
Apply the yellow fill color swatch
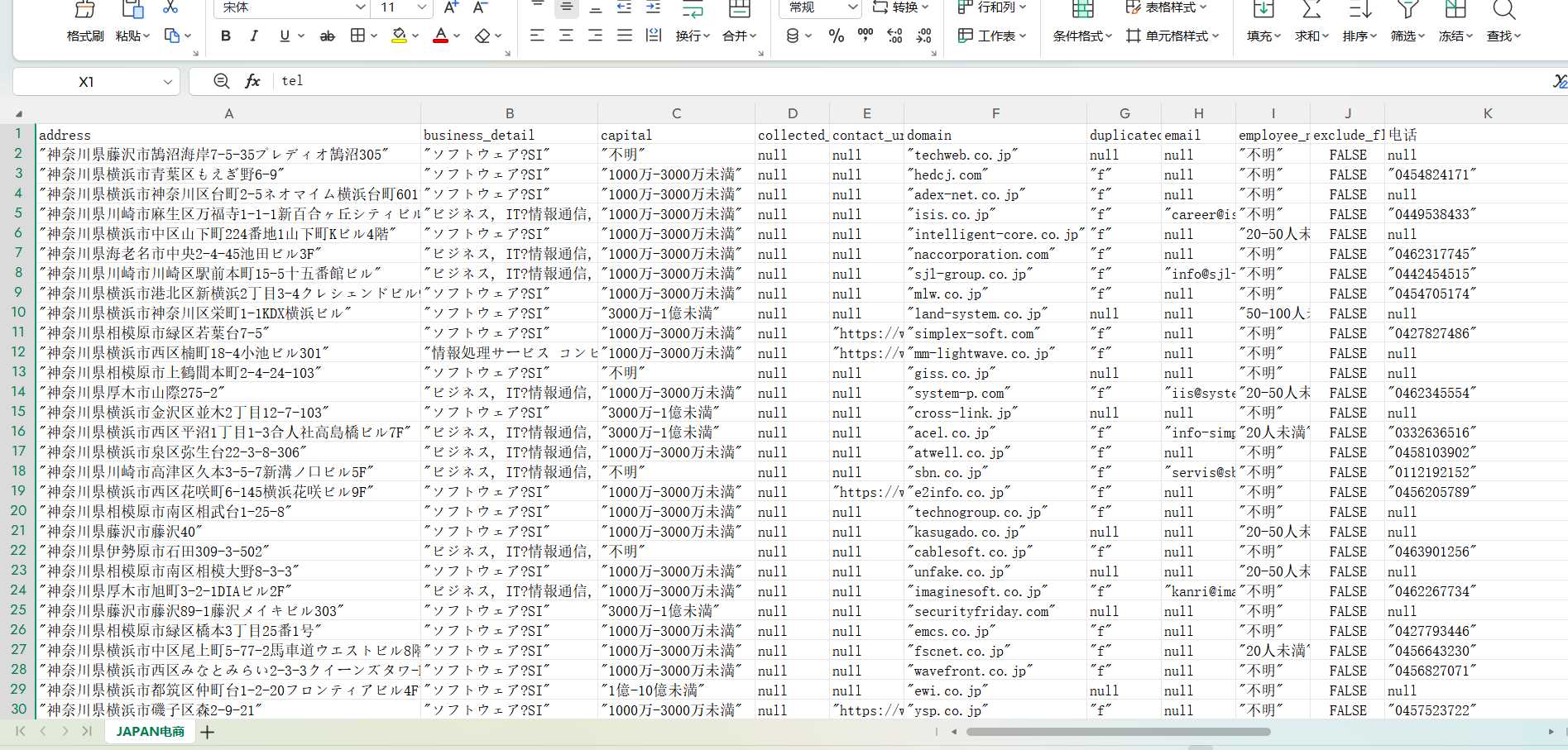pos(399,36)
